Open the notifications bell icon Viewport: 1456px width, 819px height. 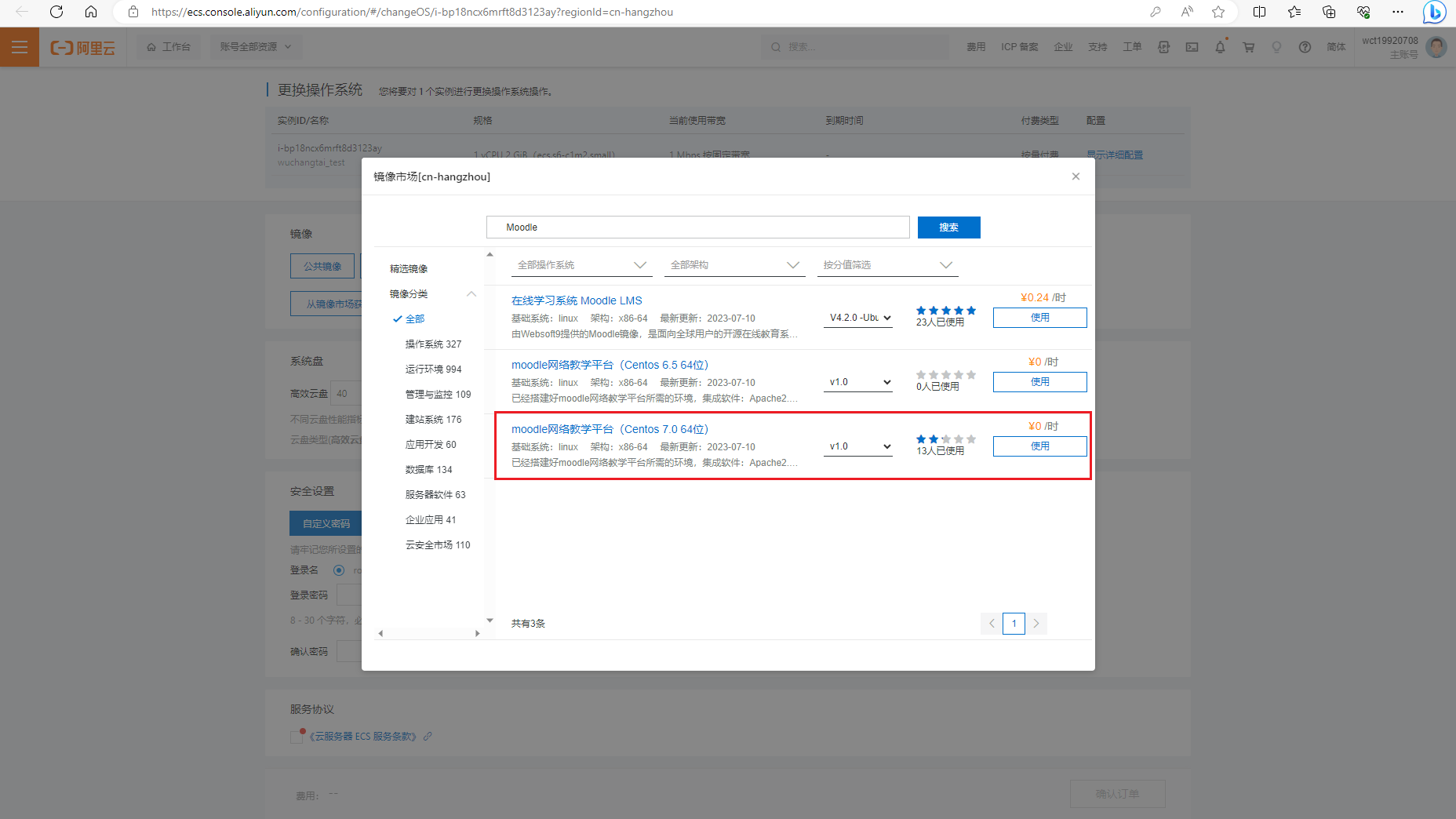tap(1220, 47)
